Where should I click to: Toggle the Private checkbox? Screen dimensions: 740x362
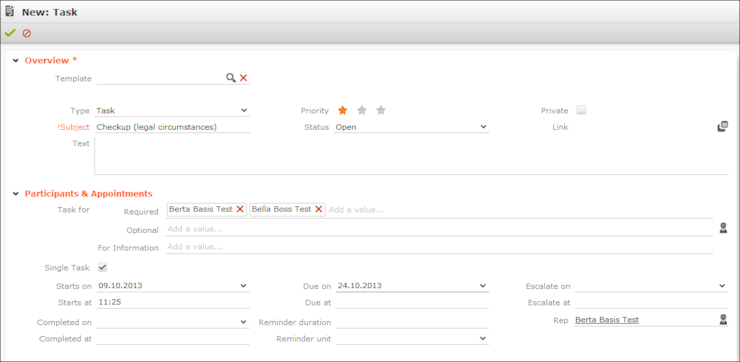pos(581,110)
